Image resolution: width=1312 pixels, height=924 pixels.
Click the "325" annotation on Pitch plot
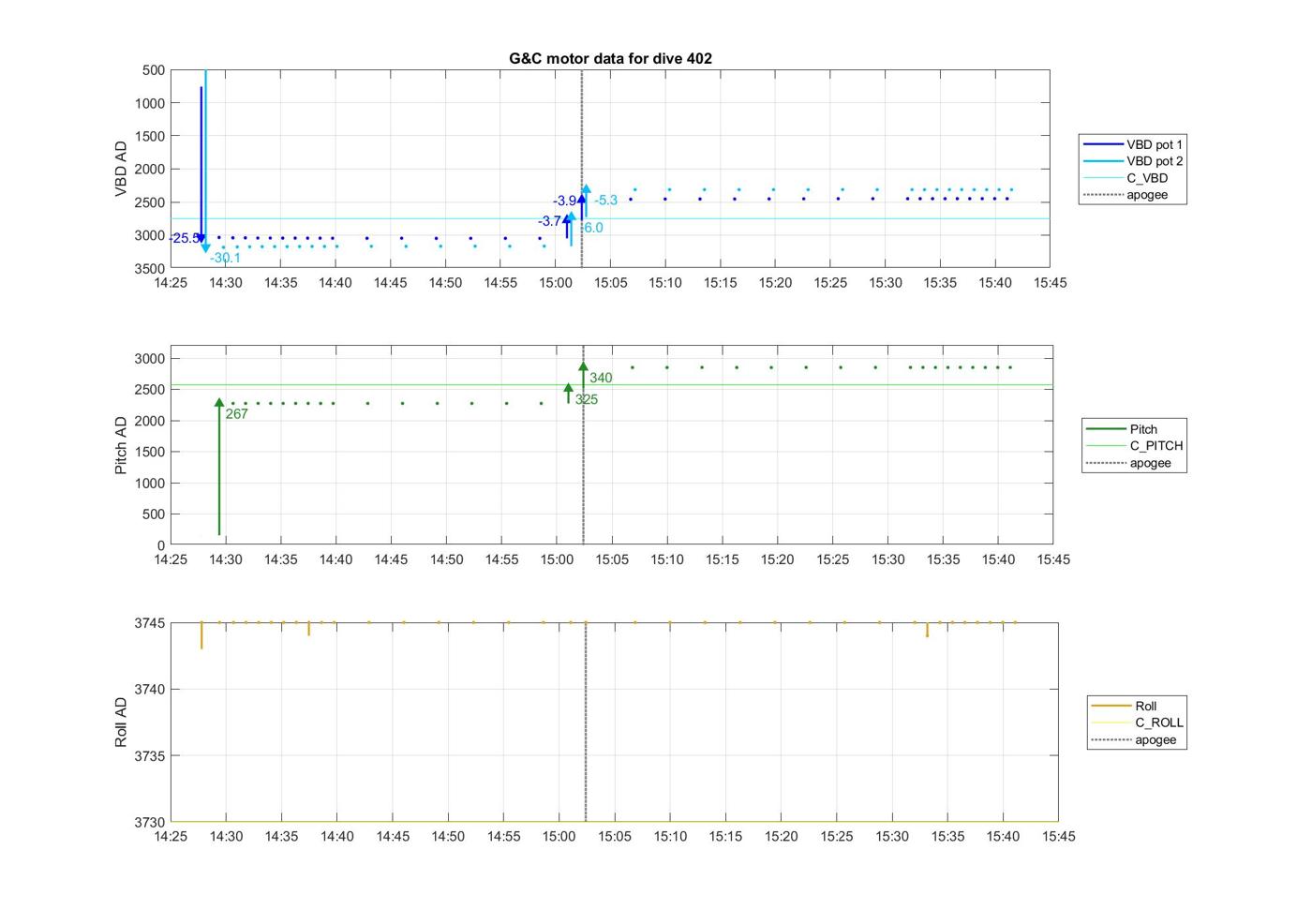pyautogui.click(x=587, y=399)
